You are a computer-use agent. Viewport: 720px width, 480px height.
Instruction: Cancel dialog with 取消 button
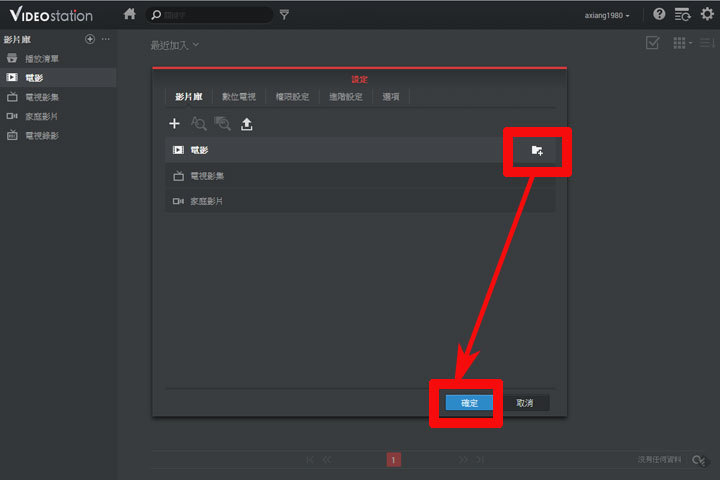point(525,403)
